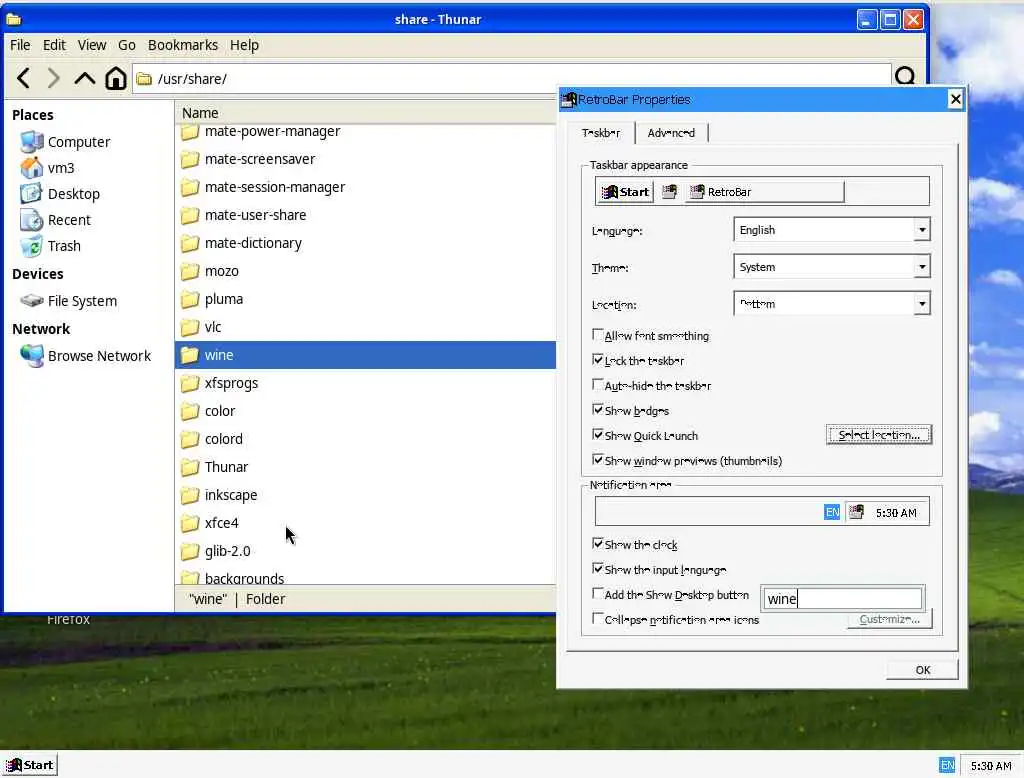Open the Go menu in Thunar
Screen dimensions: 1024x778
click(127, 45)
